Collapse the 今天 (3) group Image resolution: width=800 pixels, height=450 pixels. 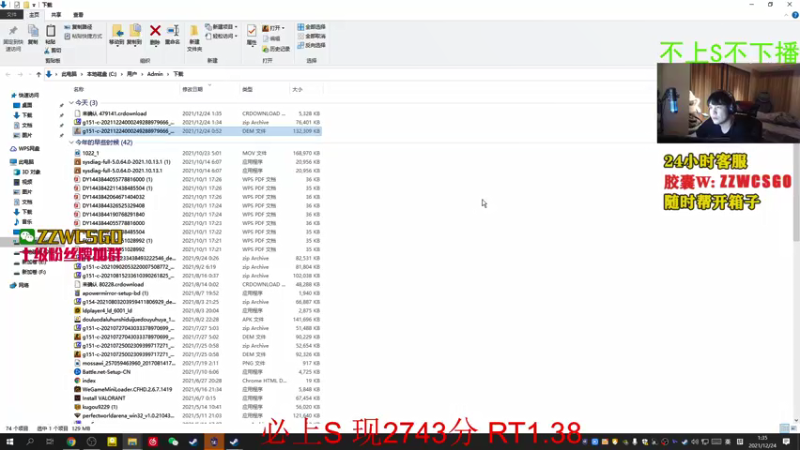click(71, 103)
